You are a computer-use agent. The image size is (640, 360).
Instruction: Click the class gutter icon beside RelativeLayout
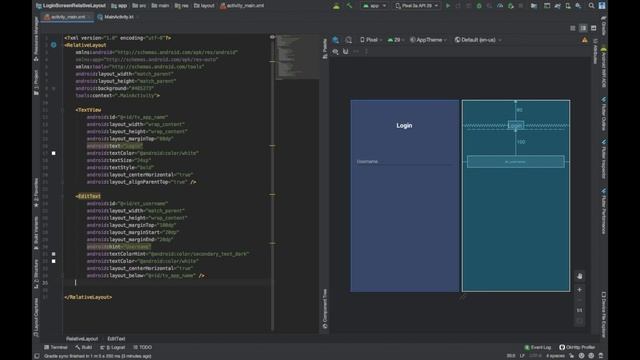[53, 45]
